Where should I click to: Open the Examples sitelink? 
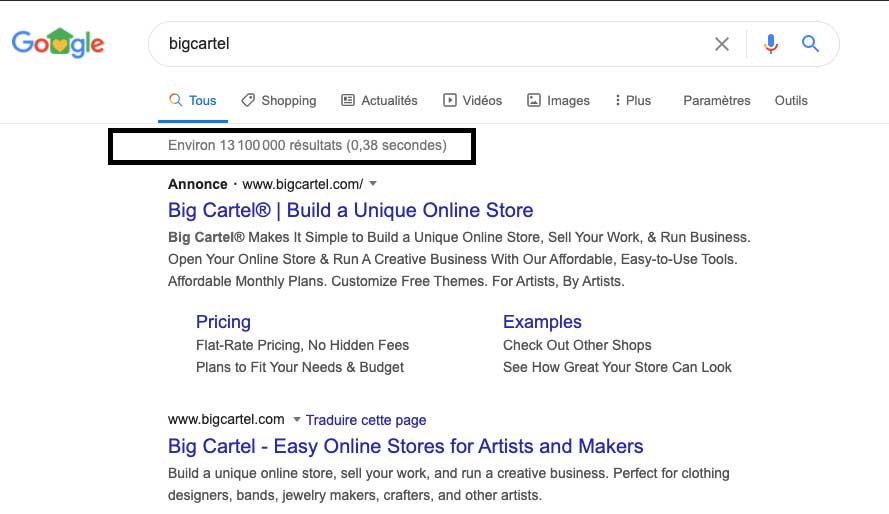click(542, 322)
